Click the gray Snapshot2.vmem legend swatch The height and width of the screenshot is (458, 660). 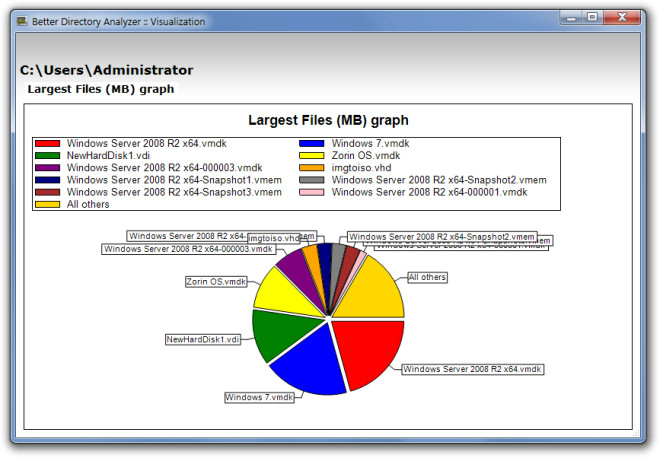tap(312, 180)
